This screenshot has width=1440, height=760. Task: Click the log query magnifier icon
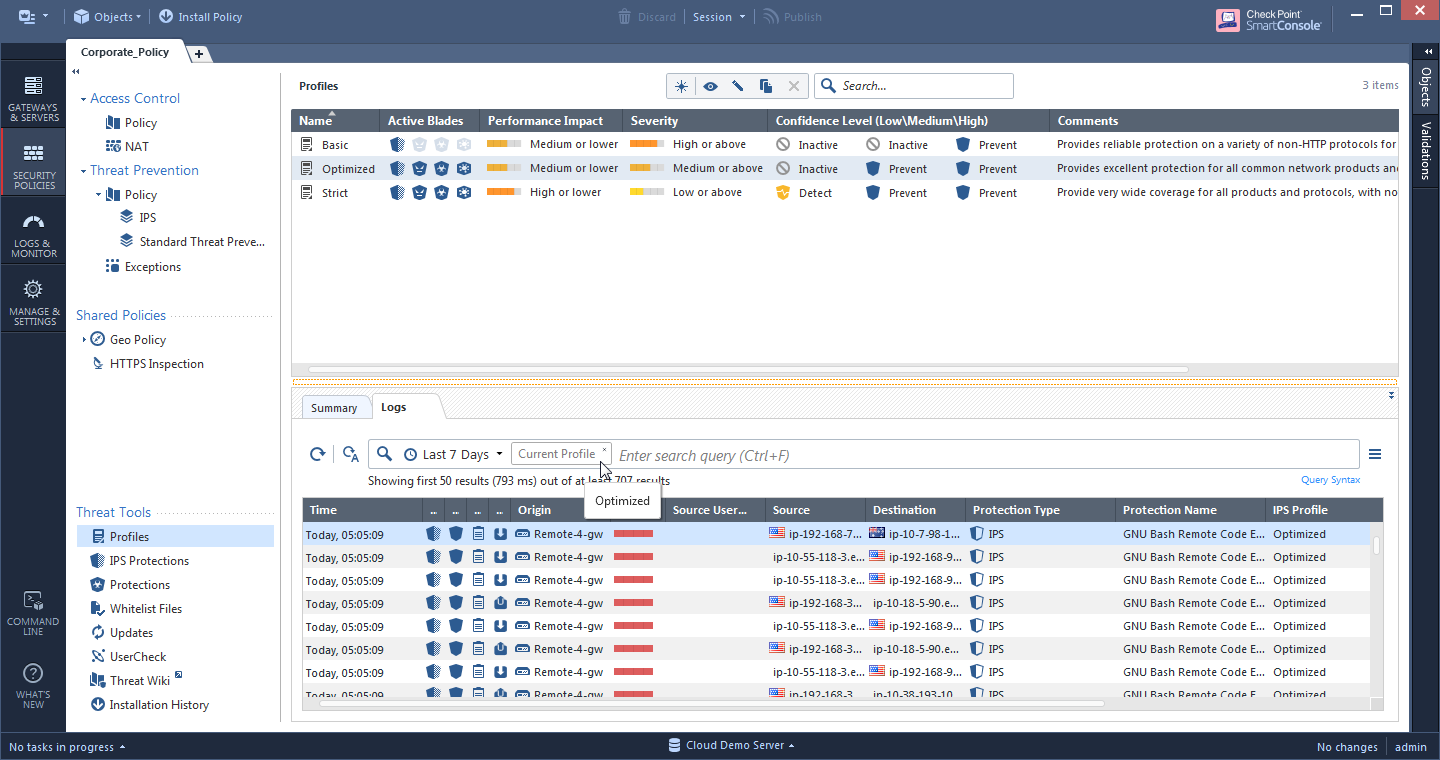pyautogui.click(x=384, y=454)
